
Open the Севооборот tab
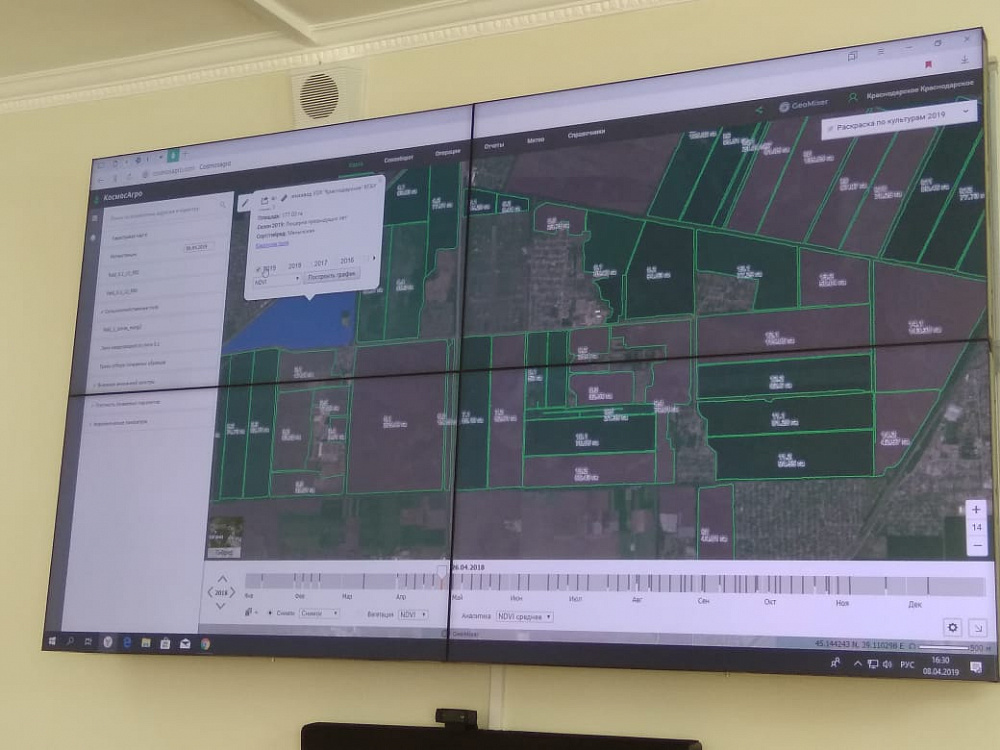(x=399, y=158)
